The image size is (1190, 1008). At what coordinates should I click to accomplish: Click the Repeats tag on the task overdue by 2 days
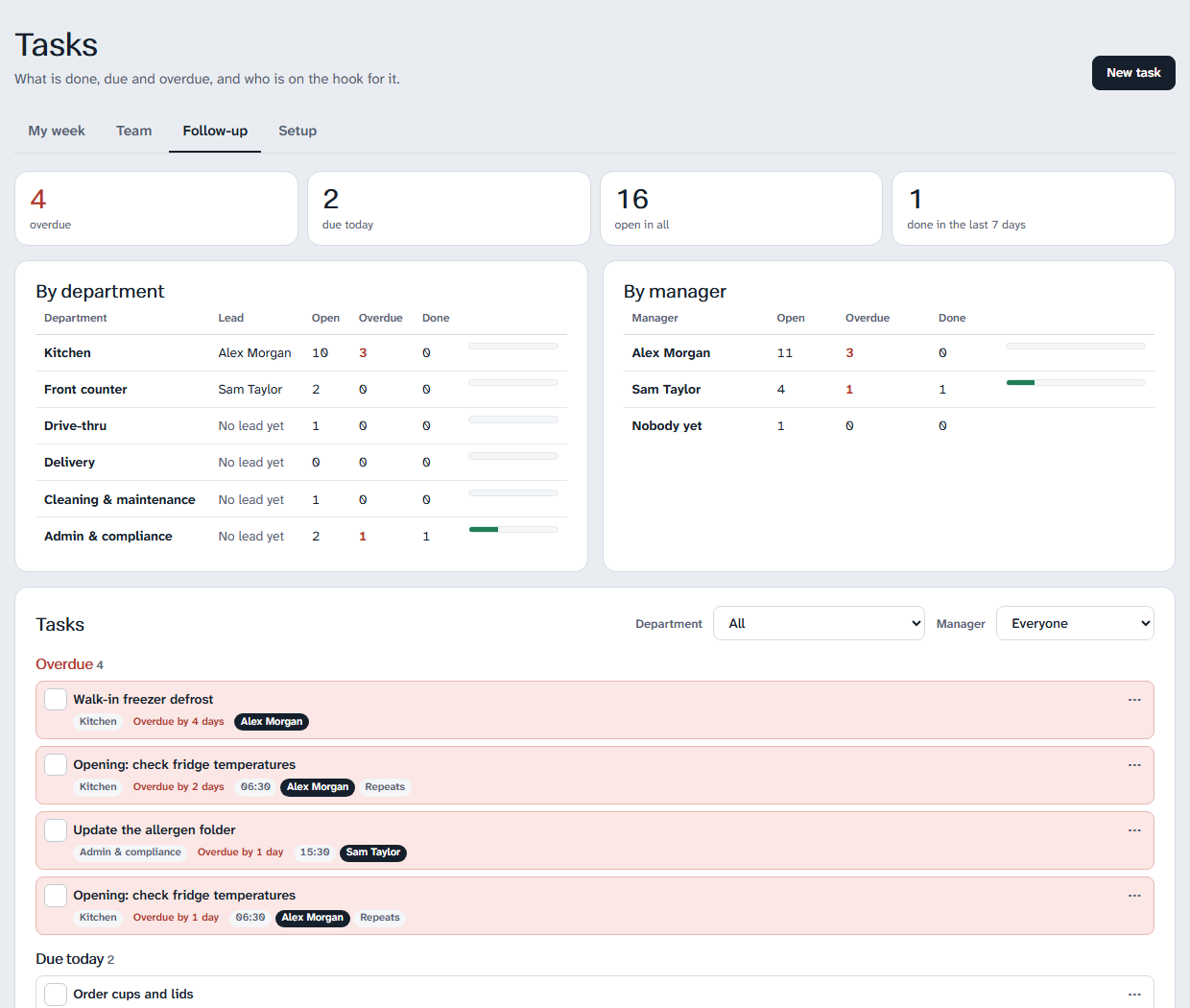click(x=385, y=787)
